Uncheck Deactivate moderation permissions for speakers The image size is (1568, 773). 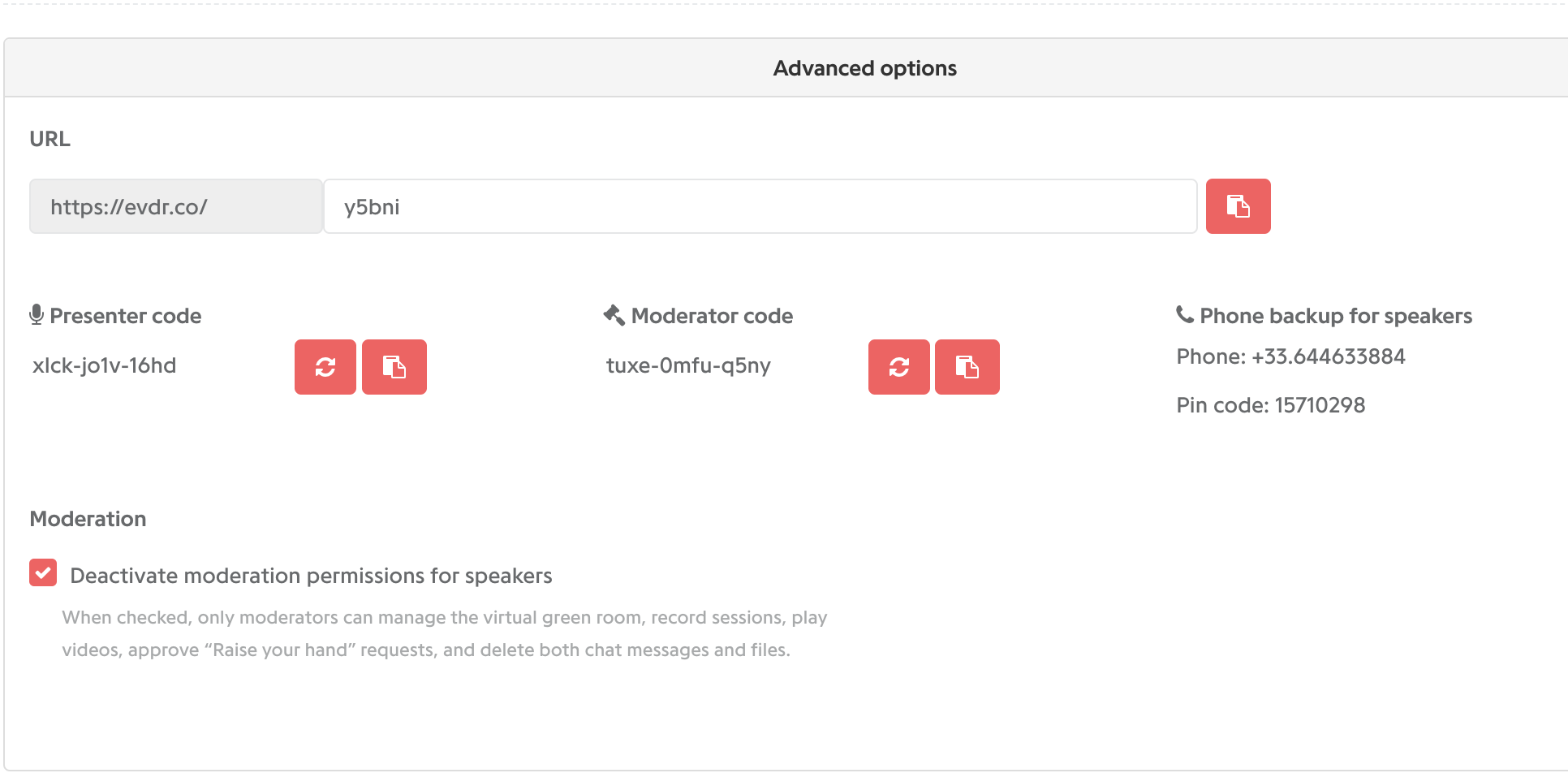click(43, 572)
